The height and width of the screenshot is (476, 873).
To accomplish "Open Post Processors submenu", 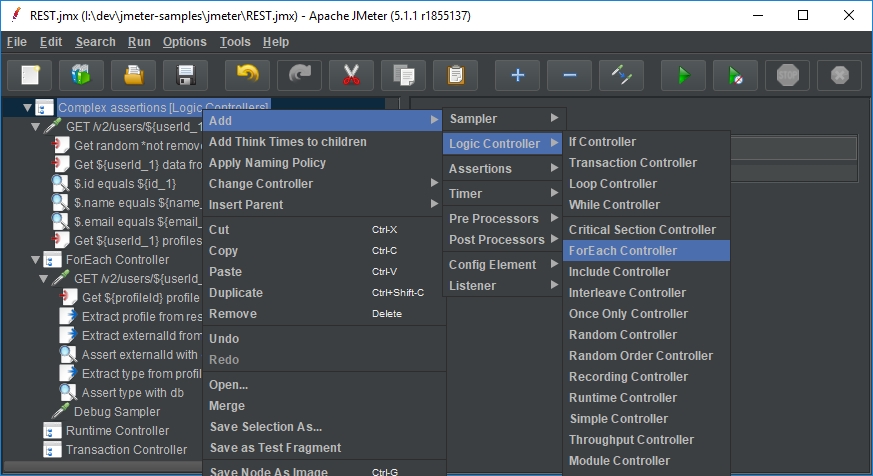I will point(504,239).
